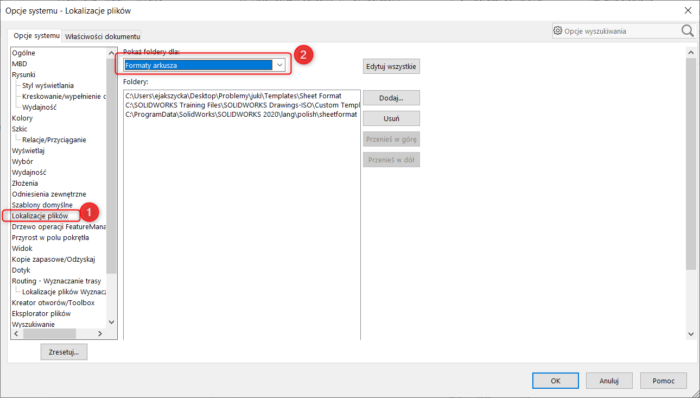
Task: Select Przyrost w polu pokrętła item
Action: tap(50, 237)
